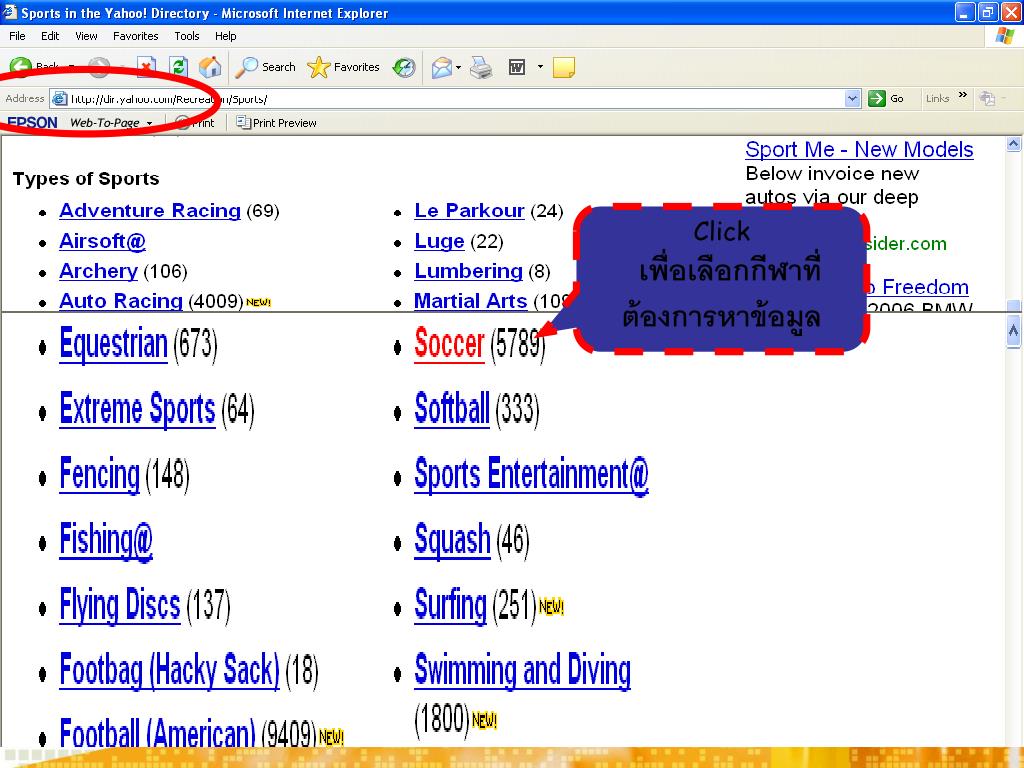Click the yellow notes toolbar icon
The width and height of the screenshot is (1024, 768).
click(x=564, y=67)
